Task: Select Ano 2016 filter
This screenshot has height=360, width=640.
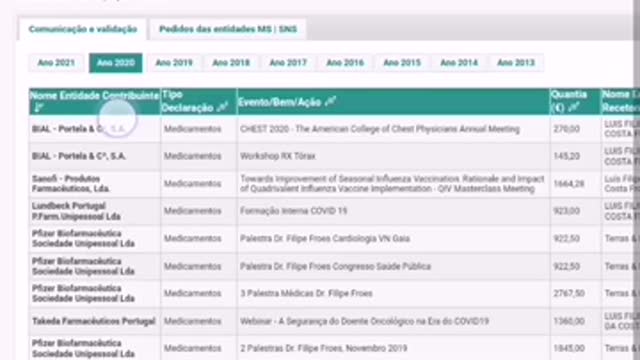Action: coord(345,63)
